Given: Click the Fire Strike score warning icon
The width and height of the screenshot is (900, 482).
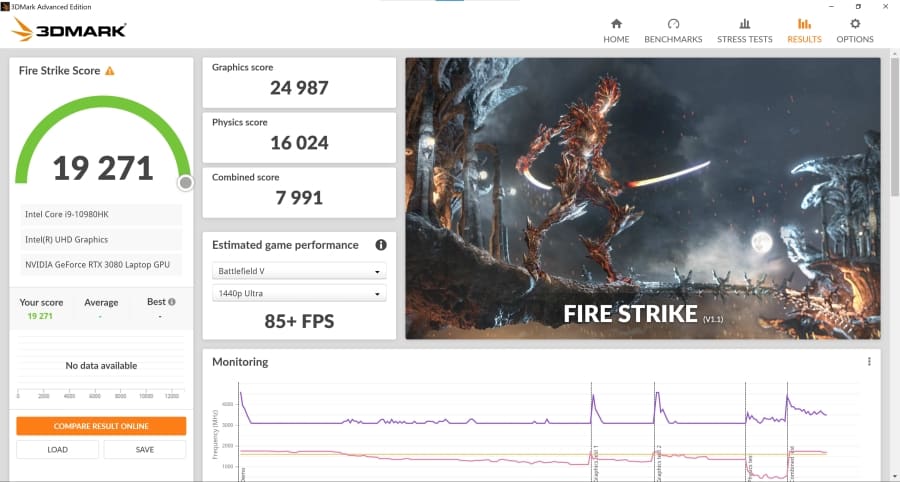Looking at the screenshot, I should (x=110, y=71).
